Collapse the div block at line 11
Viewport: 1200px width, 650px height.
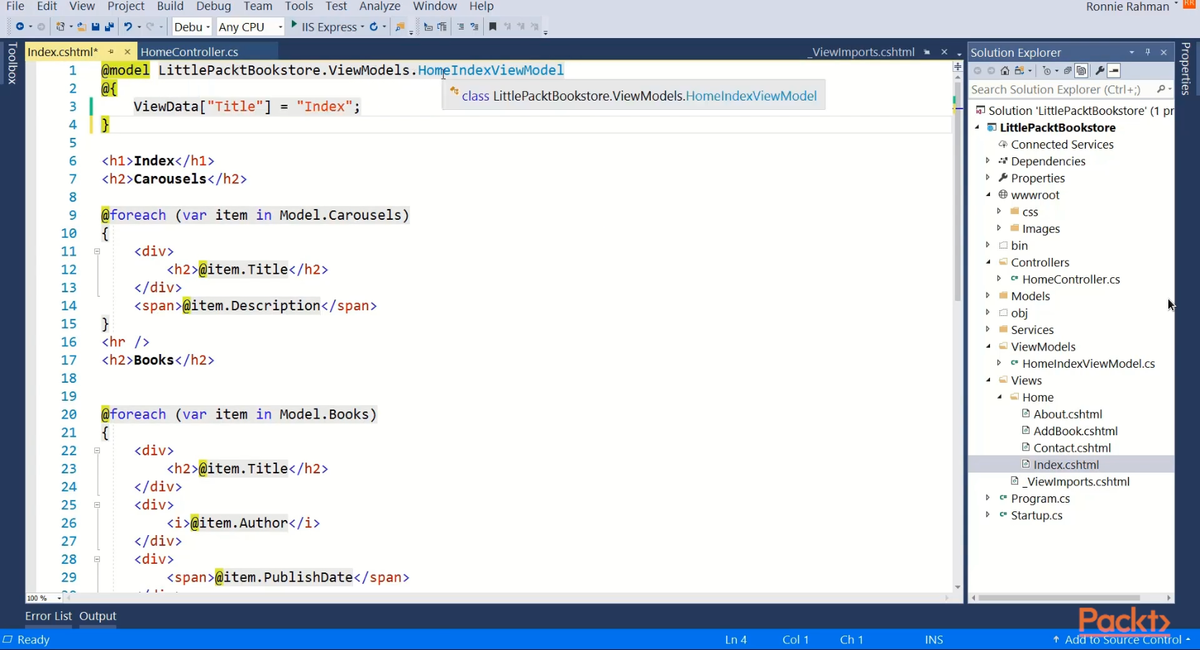(x=97, y=252)
